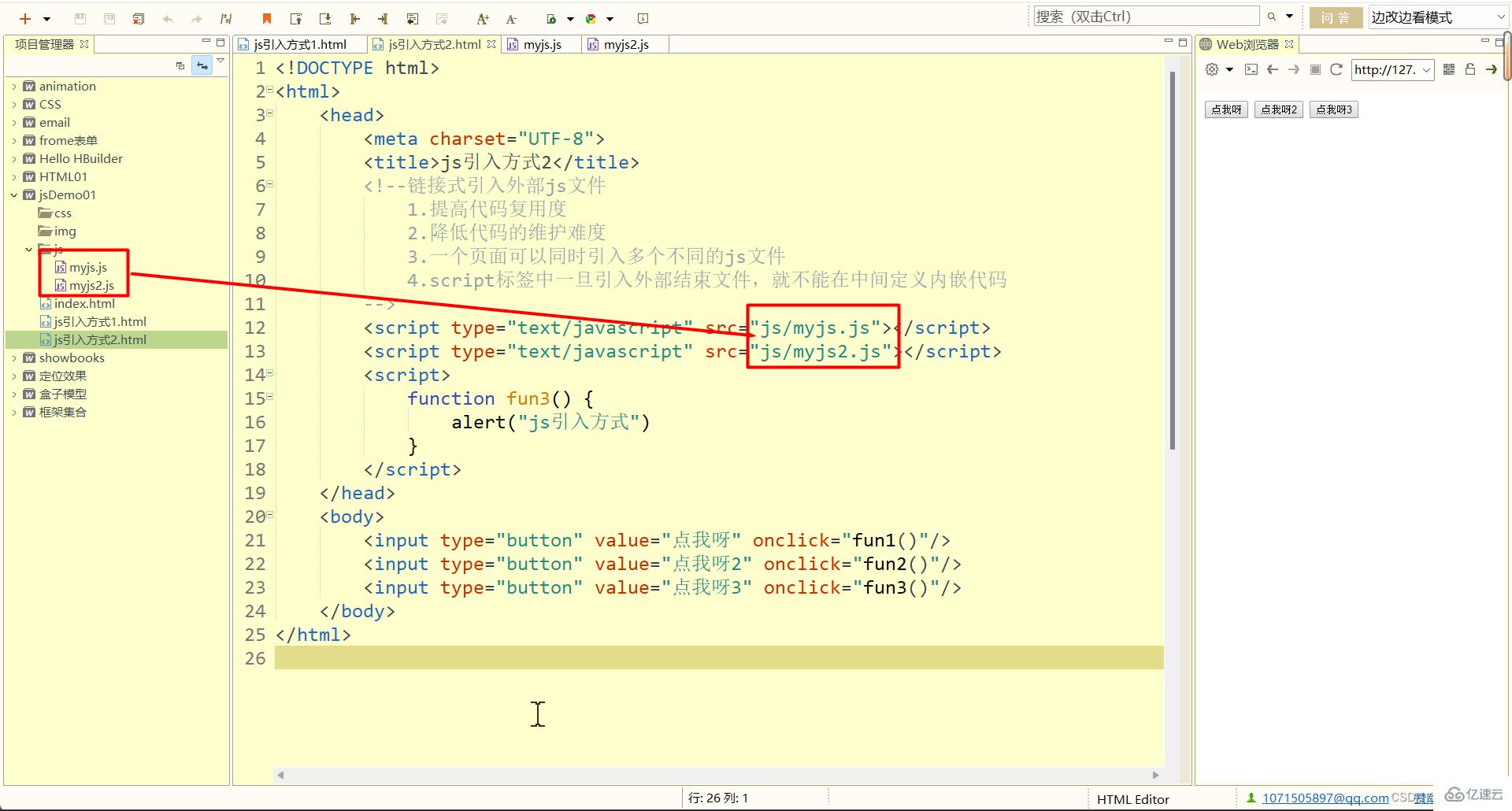Click the move-down arrow toolbar icon
This screenshot has width=1512, height=811.
point(324,19)
